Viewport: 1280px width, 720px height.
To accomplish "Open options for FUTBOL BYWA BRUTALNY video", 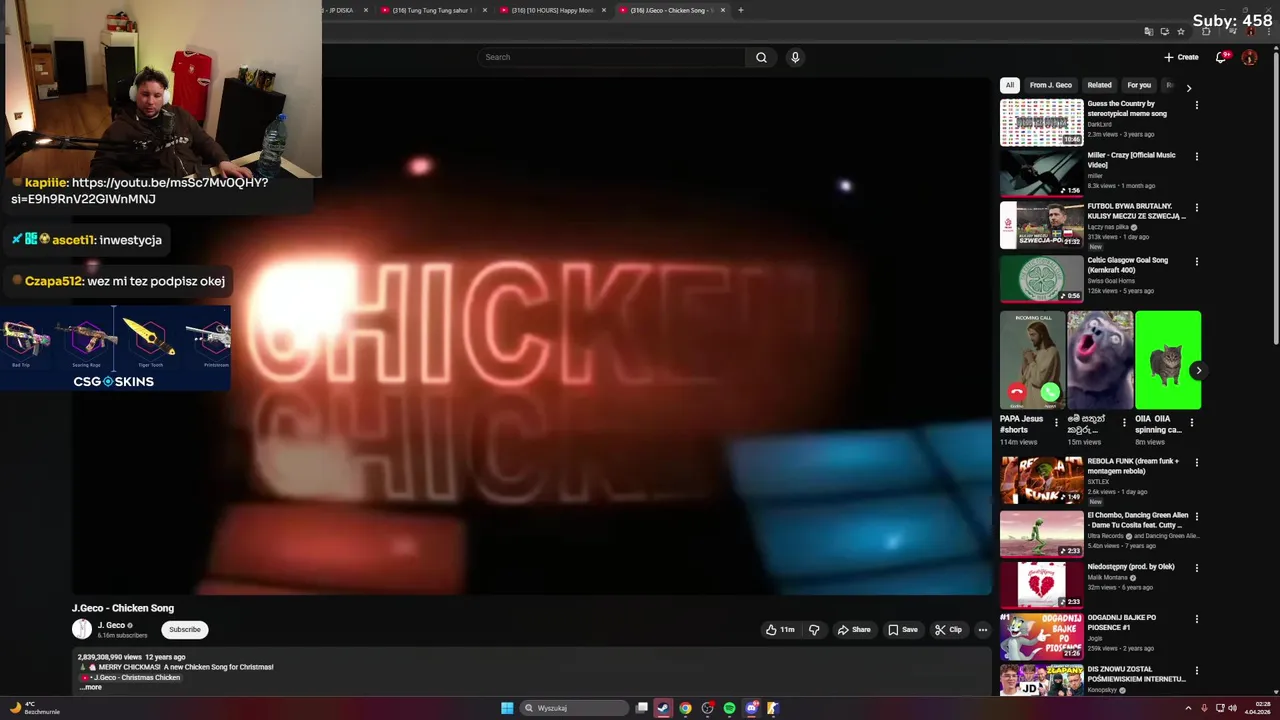I will click(x=1196, y=208).
